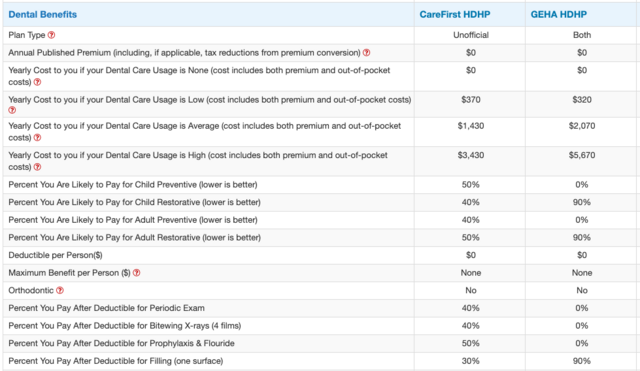
Task: Click CareFirst Annual Published Premium $0
Action: (471, 53)
